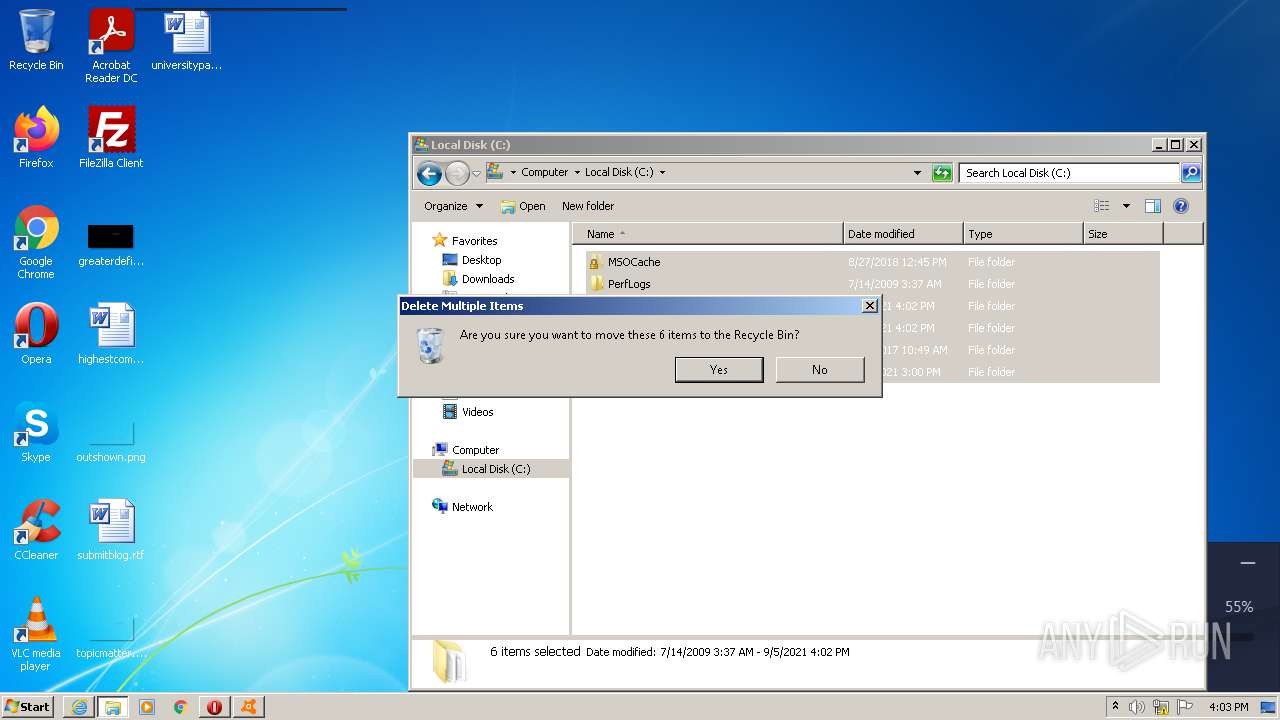Screen dimensions: 1280x720
Task: Select the universitypa… Word document icon
Action: [x=186, y=40]
